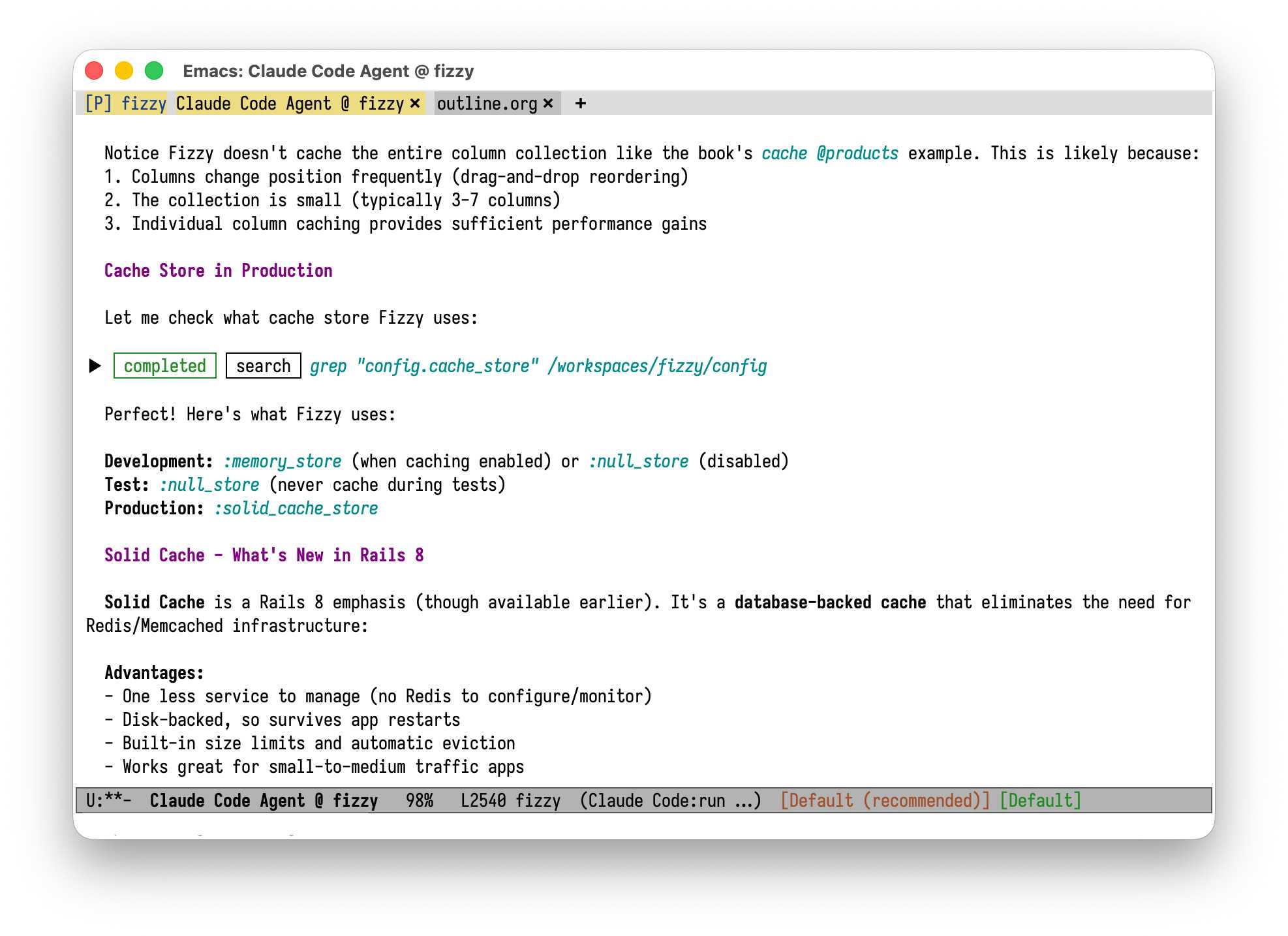Open a new tab with the + button
The height and width of the screenshot is (936, 1288).
tap(580, 103)
